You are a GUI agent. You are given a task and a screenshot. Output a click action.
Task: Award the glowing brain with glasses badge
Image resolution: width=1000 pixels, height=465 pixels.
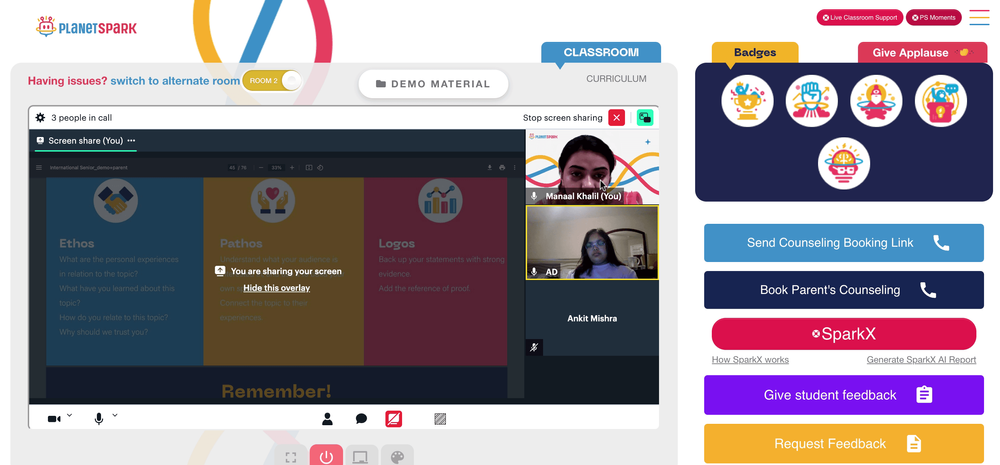pyautogui.click(x=844, y=163)
